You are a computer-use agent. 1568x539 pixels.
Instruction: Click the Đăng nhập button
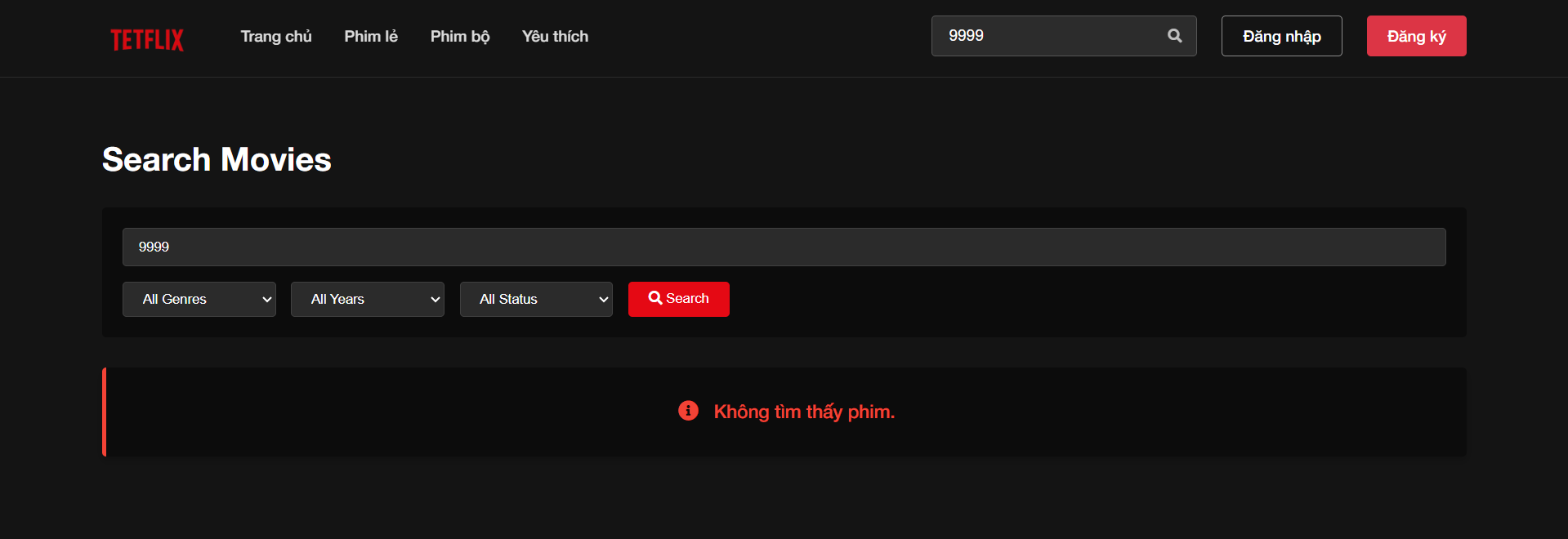point(1282,36)
